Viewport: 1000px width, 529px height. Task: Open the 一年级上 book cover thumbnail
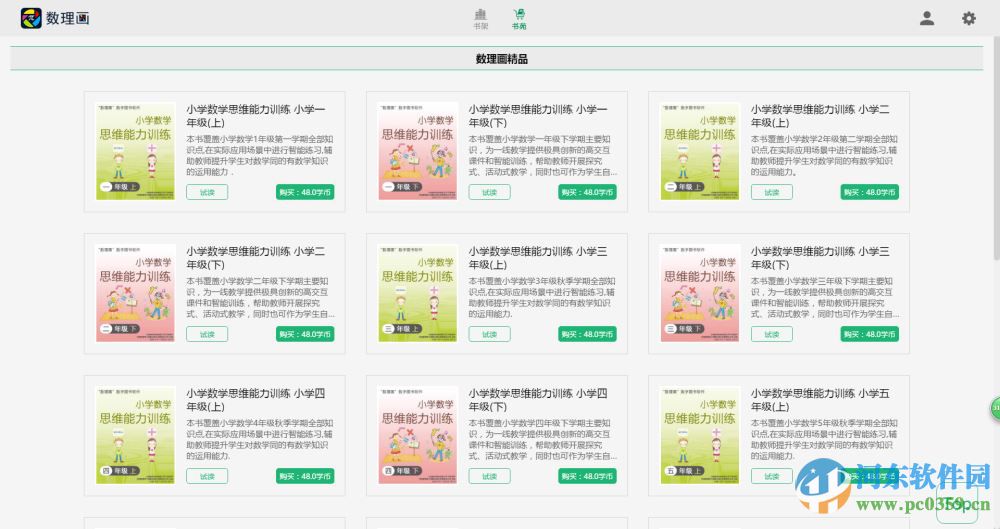pyautogui.click(x=135, y=151)
